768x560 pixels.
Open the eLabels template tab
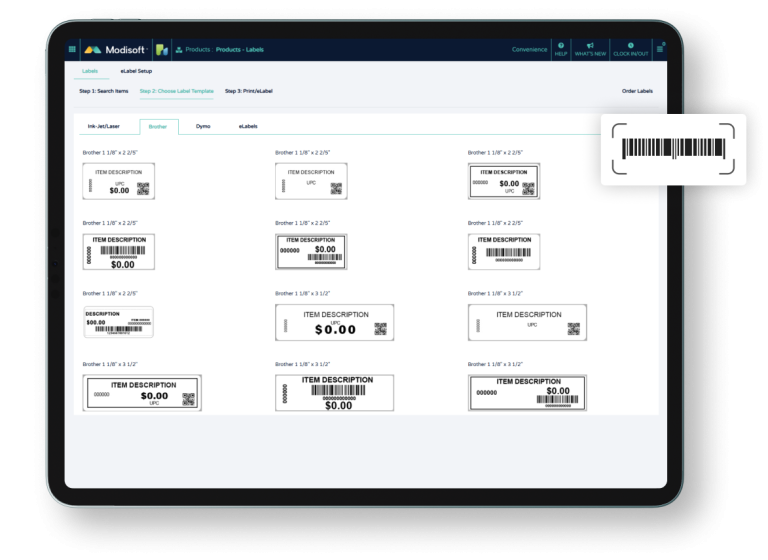[x=247, y=127]
